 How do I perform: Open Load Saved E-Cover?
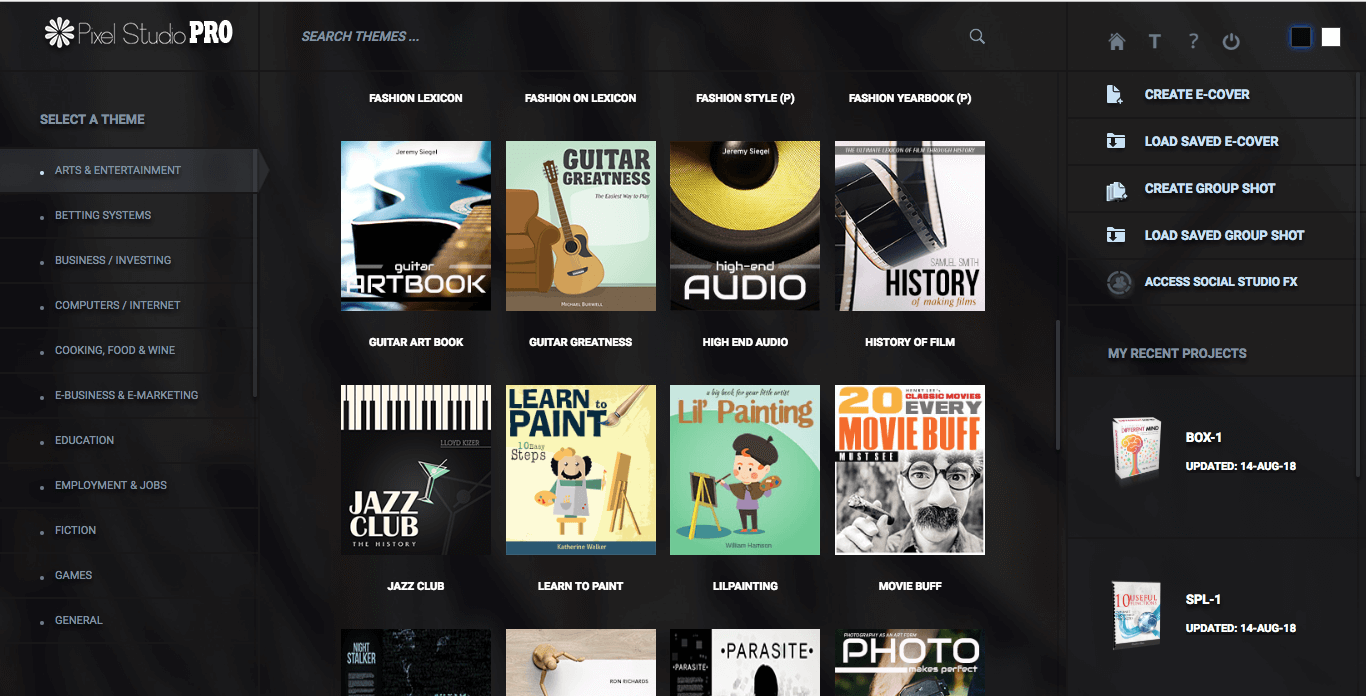tap(1211, 141)
